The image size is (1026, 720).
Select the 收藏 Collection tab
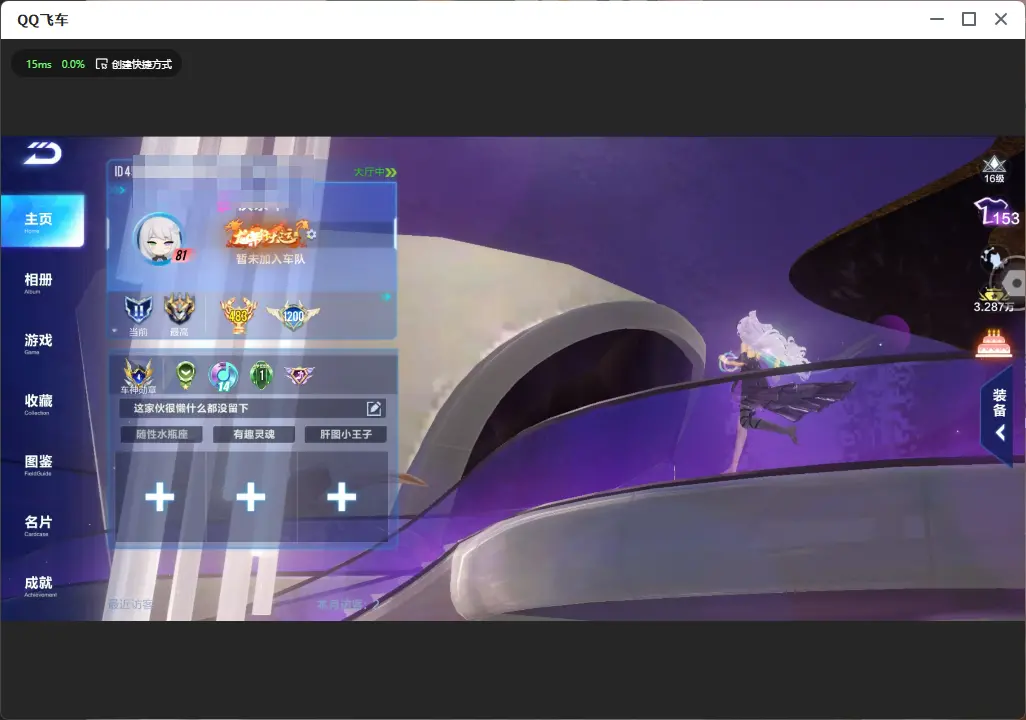click(x=38, y=404)
